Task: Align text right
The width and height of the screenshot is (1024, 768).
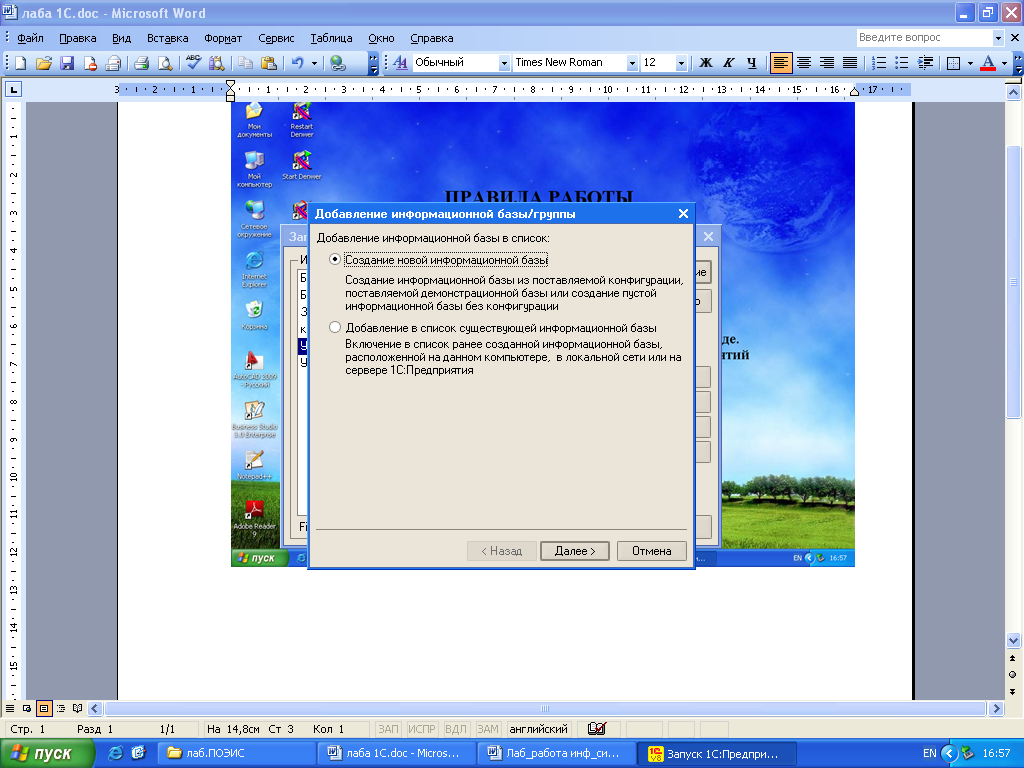Action: click(827, 63)
